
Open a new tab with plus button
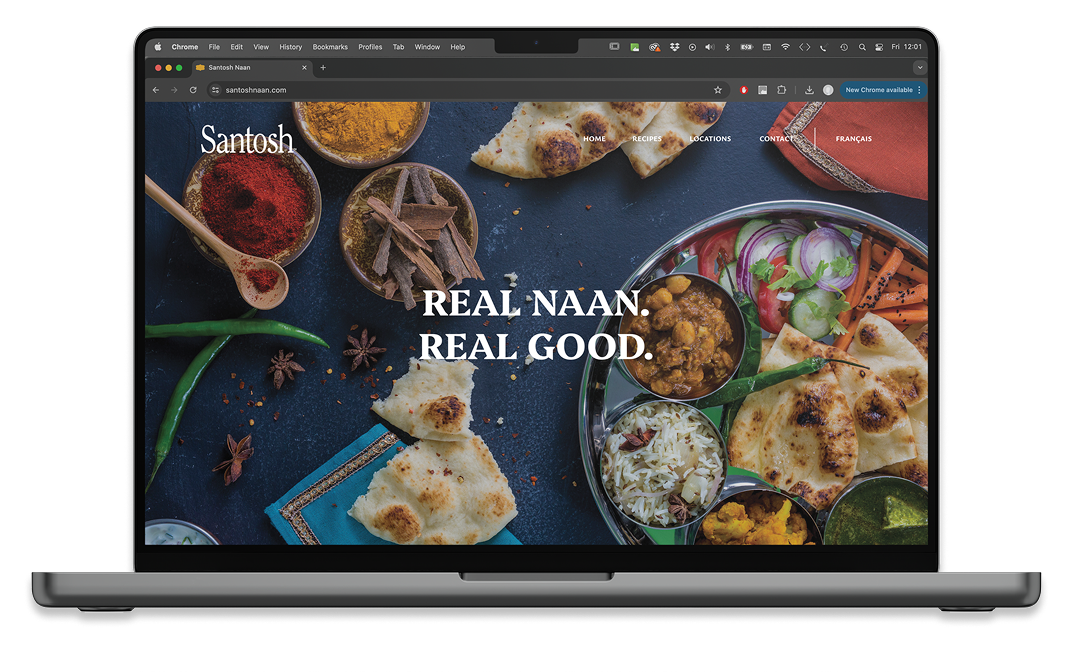[x=323, y=67]
